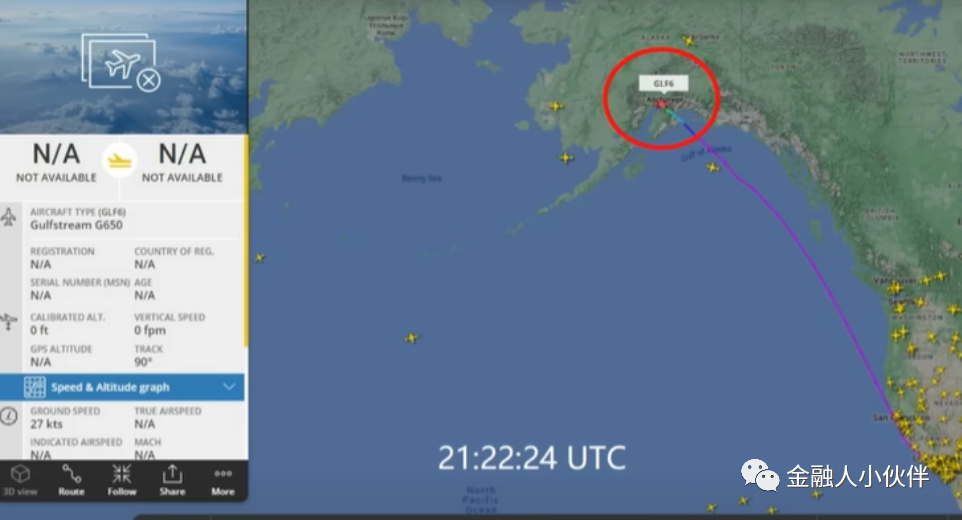Show the flight Route
Image resolution: width=962 pixels, height=520 pixels.
click(71, 480)
